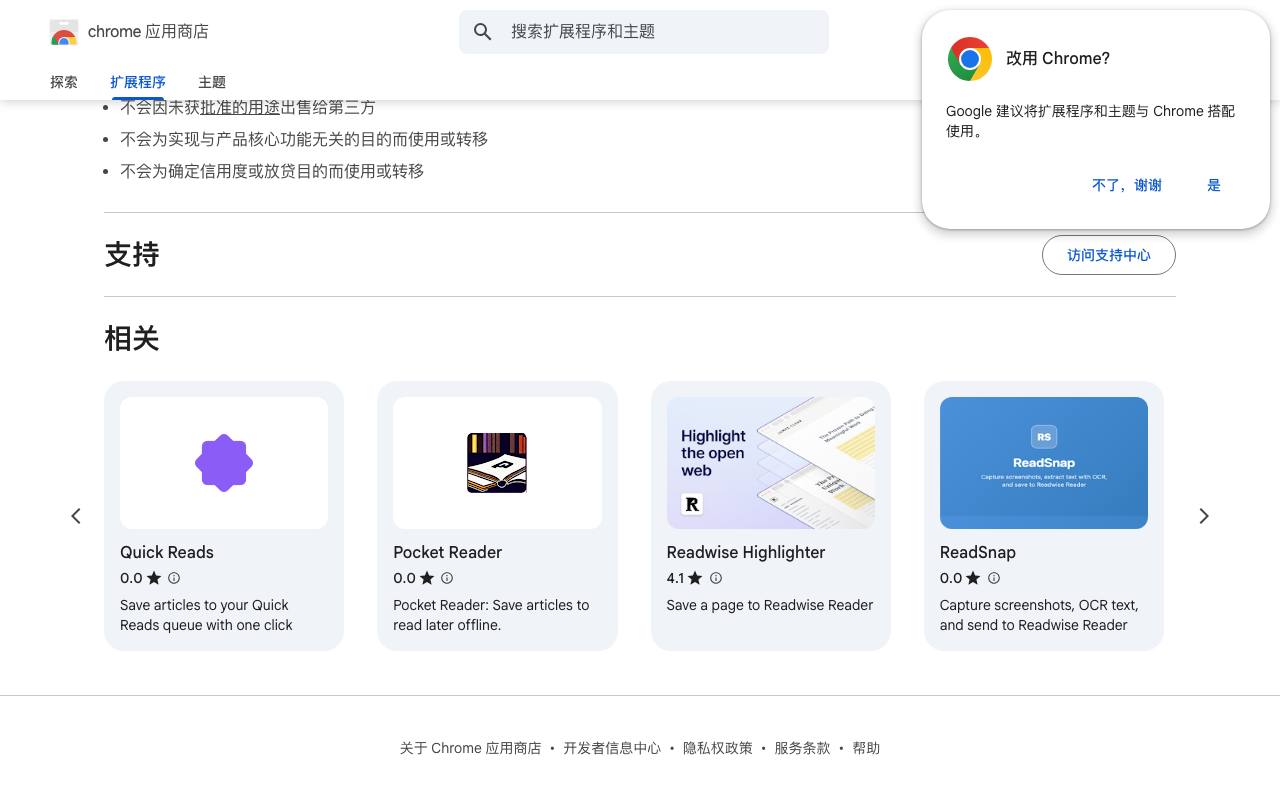Show previous related extensions with left arrow
1280x800 pixels.
tap(76, 516)
